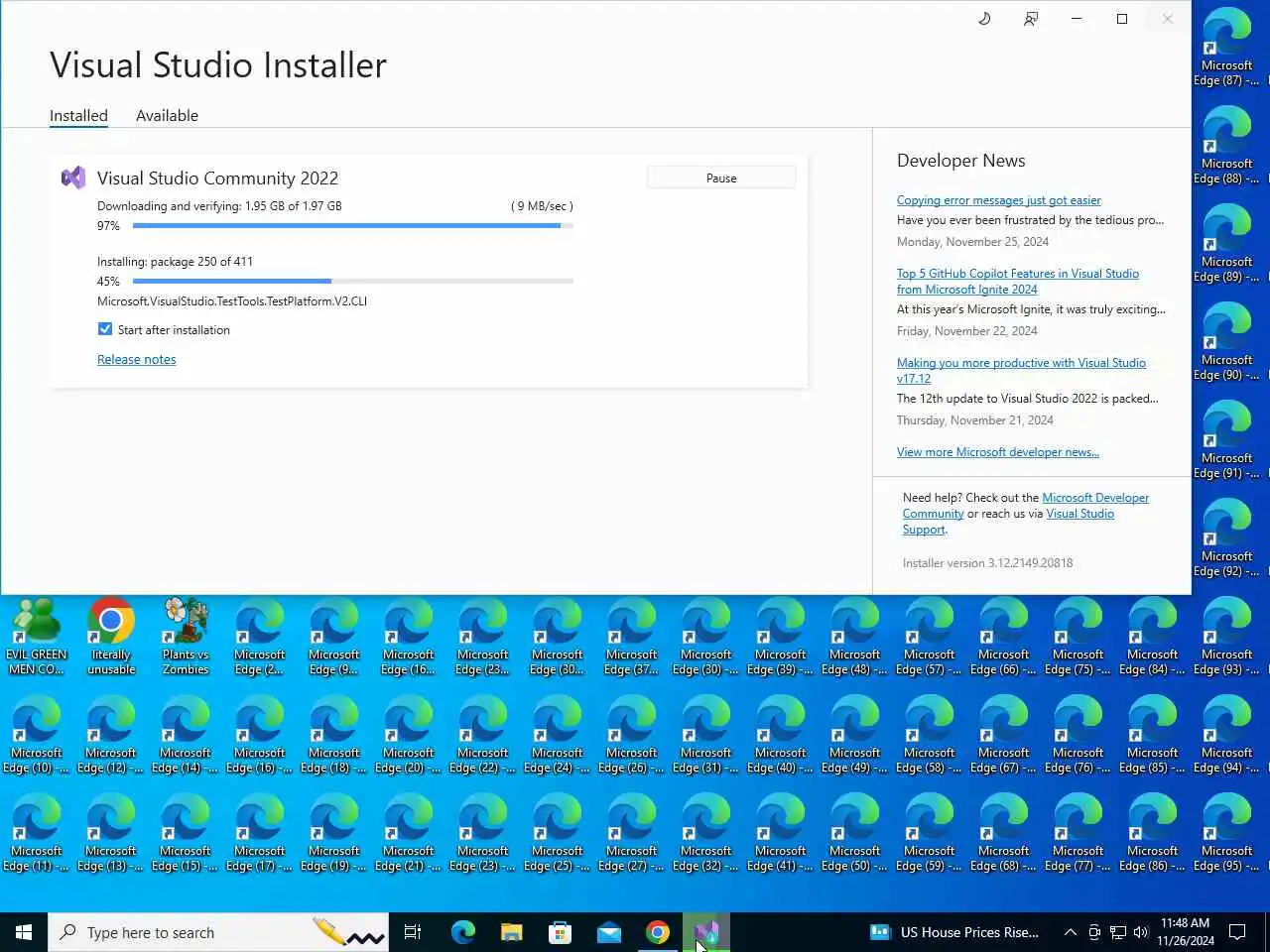This screenshot has width=1270, height=952.
Task: Click View more Microsoft developer news link
Action: coord(998,452)
